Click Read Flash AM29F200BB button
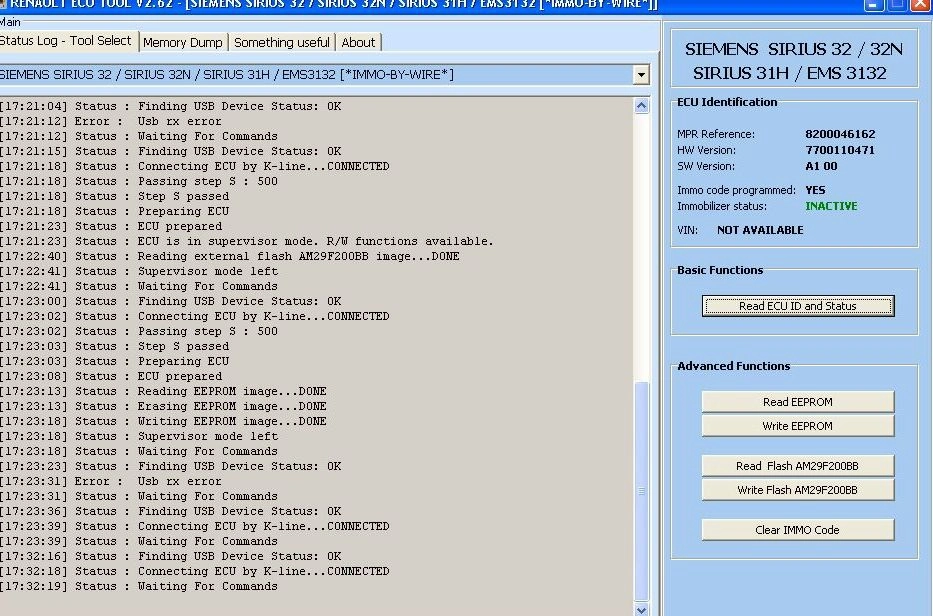The width and height of the screenshot is (933, 616). click(797, 466)
